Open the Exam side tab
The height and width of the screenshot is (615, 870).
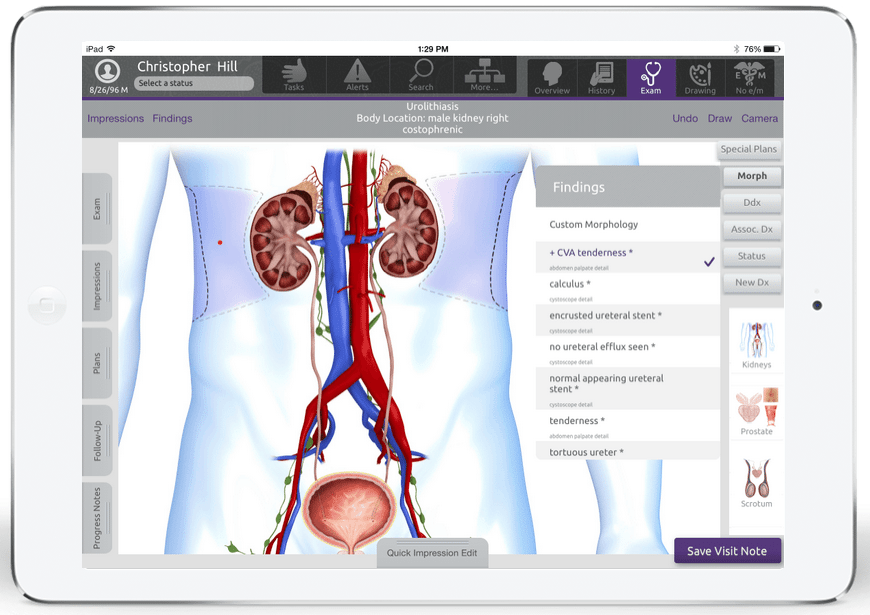98,209
